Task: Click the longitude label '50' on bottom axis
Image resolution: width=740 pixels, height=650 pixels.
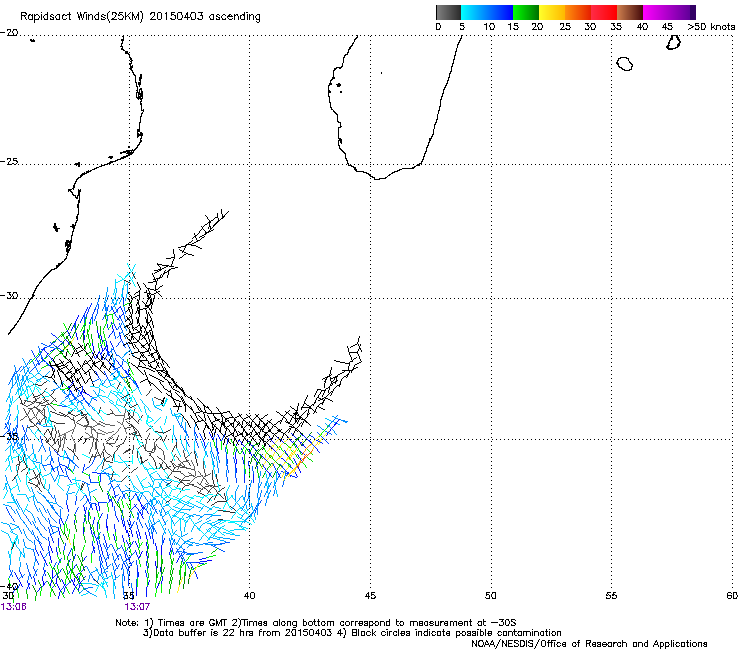Action: tap(490, 596)
